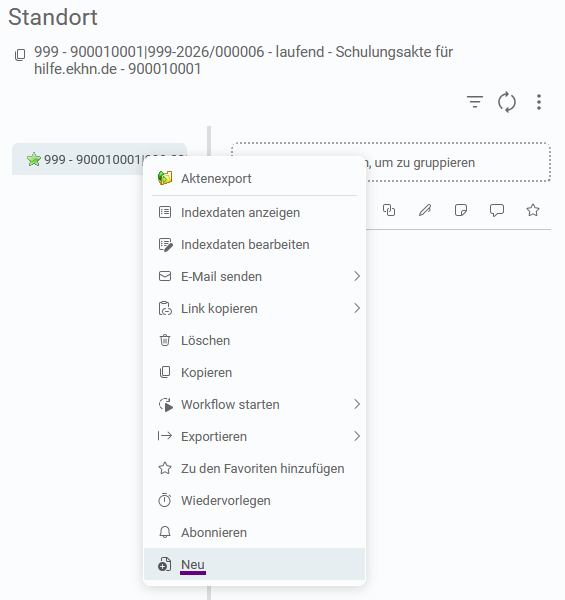Viewport: 565px width, 600px height.
Task: Click the new document icon beside Neu
Action: click(x=164, y=564)
